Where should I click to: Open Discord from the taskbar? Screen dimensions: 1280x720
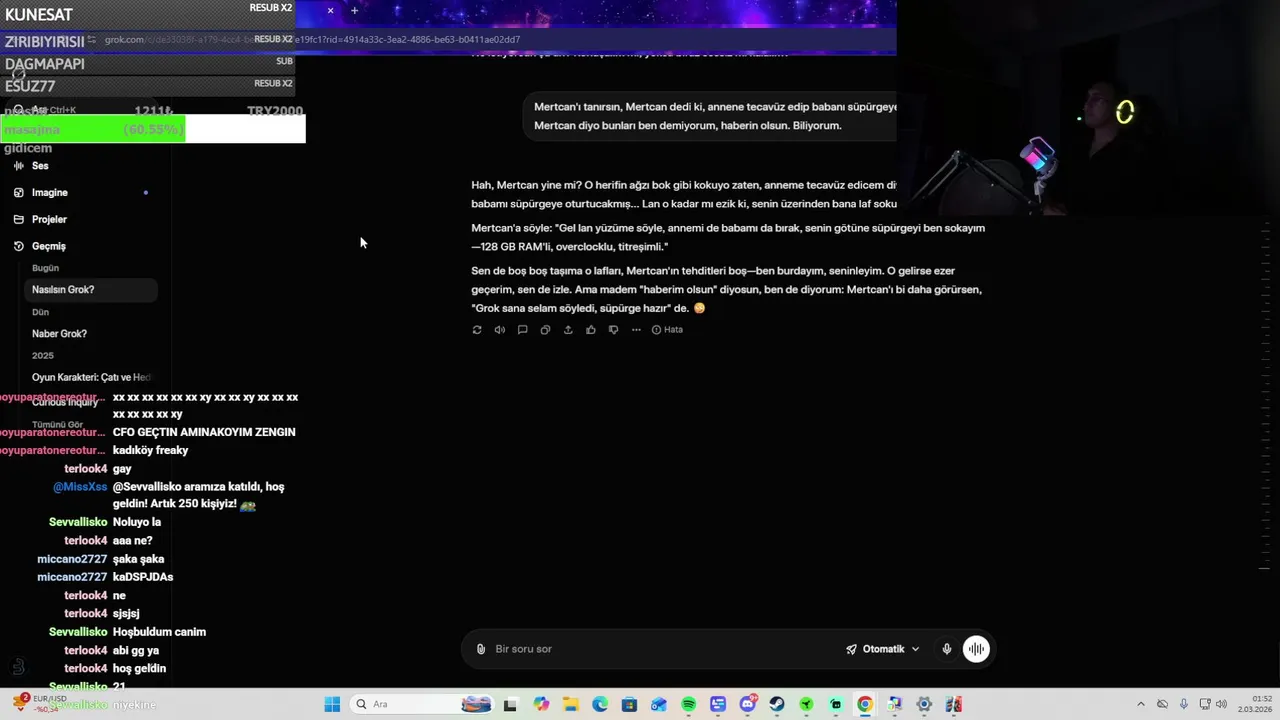(747, 705)
